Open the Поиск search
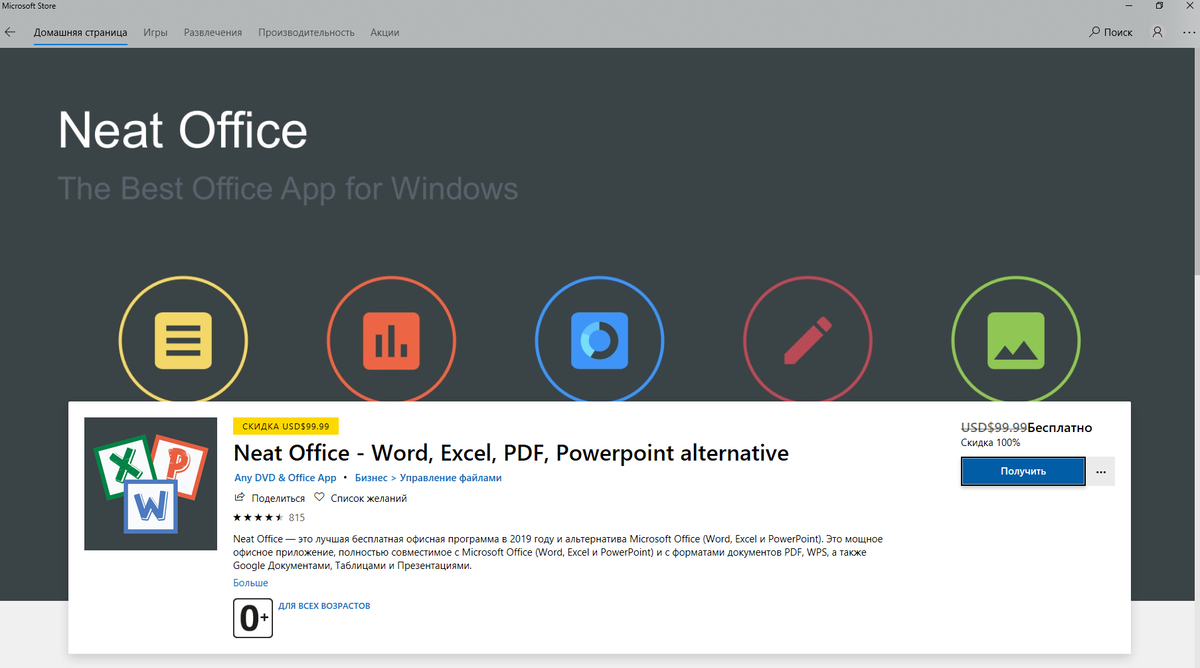This screenshot has height=668, width=1200. 1111,32
